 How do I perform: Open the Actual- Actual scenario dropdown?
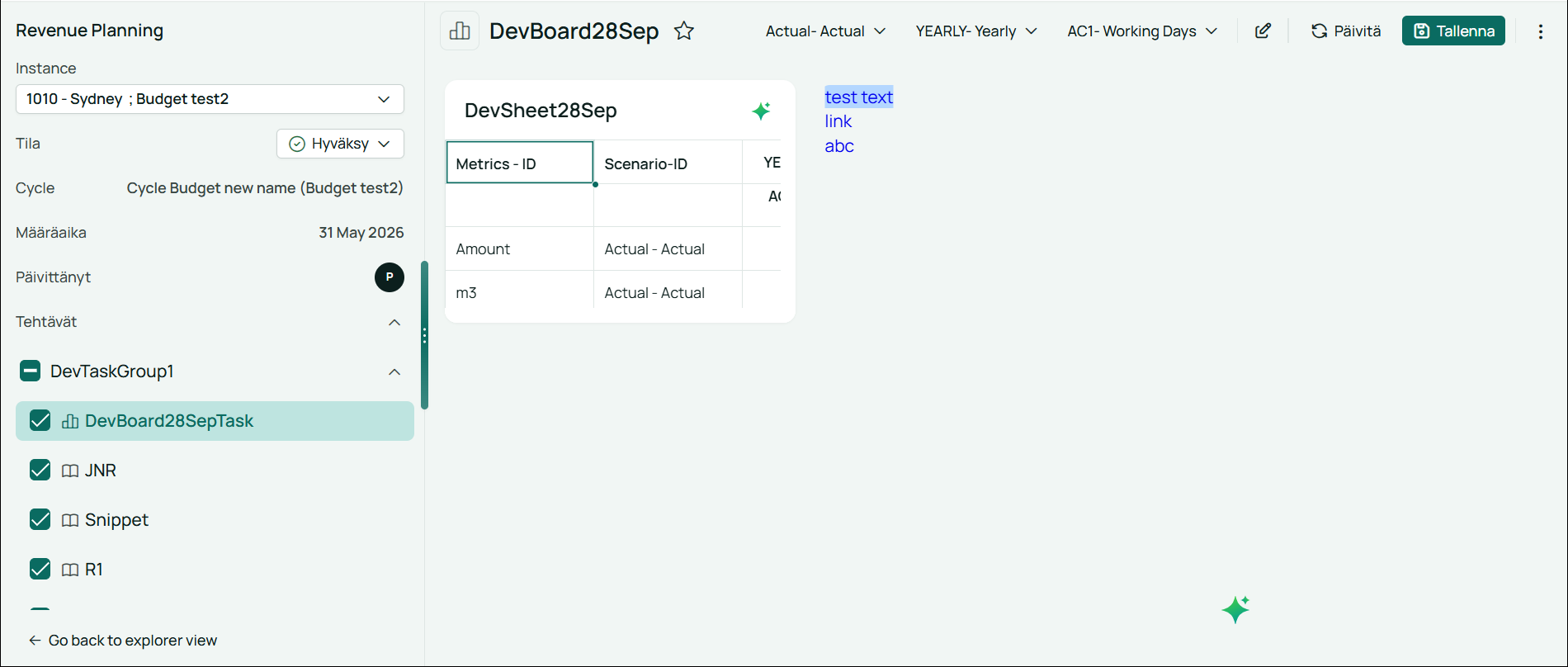[825, 31]
